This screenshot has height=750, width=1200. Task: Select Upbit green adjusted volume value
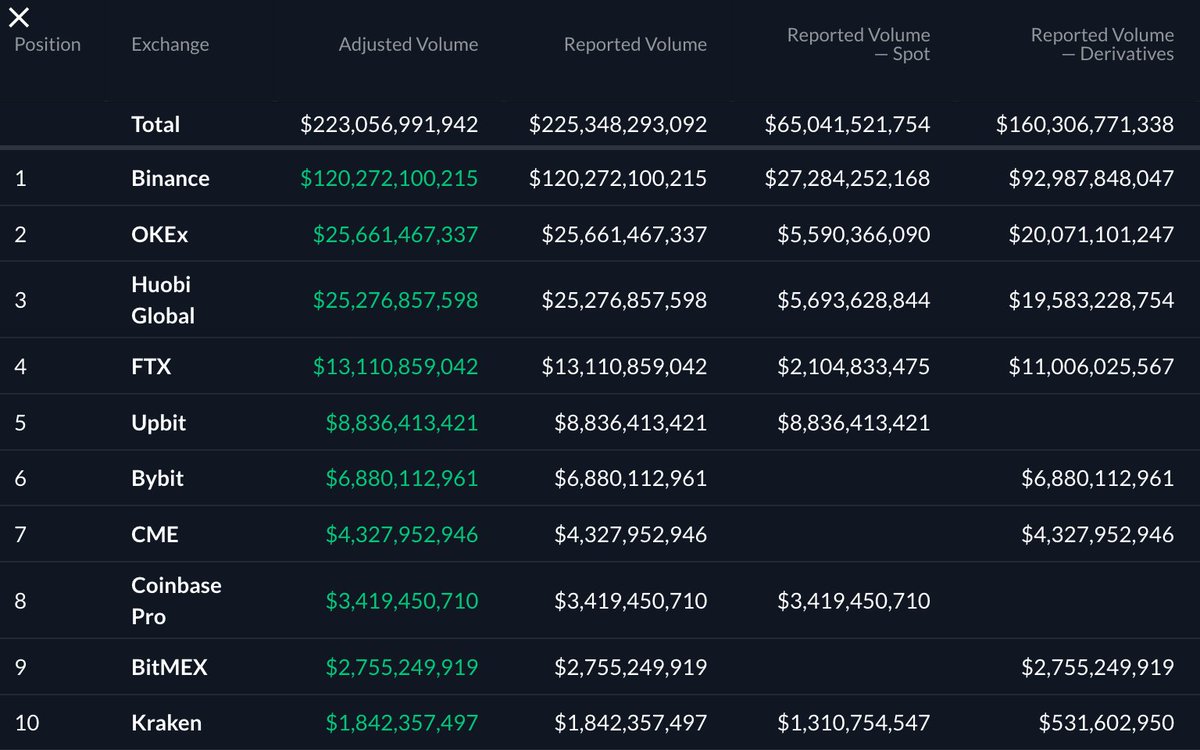coord(401,423)
